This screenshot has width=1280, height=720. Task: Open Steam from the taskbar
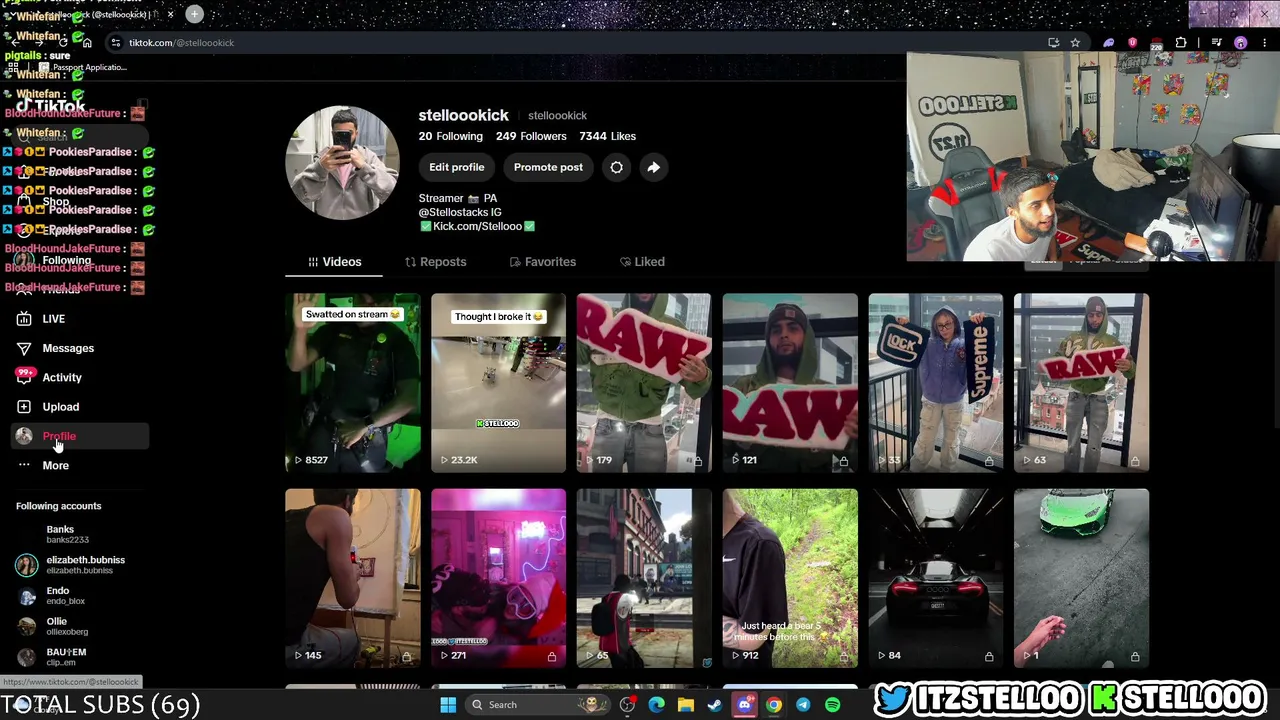coord(715,705)
